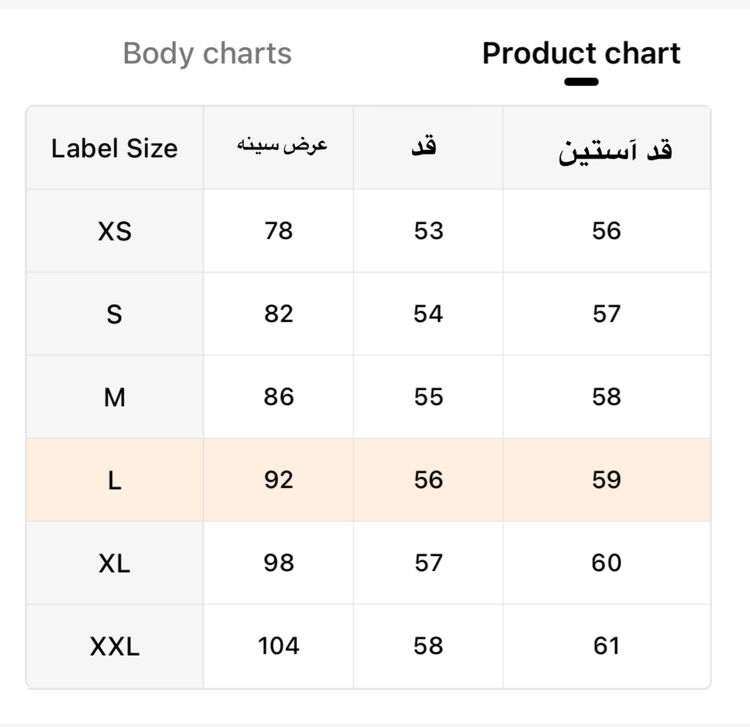
Task: Click sleeve length value 61
Action: 607,646
